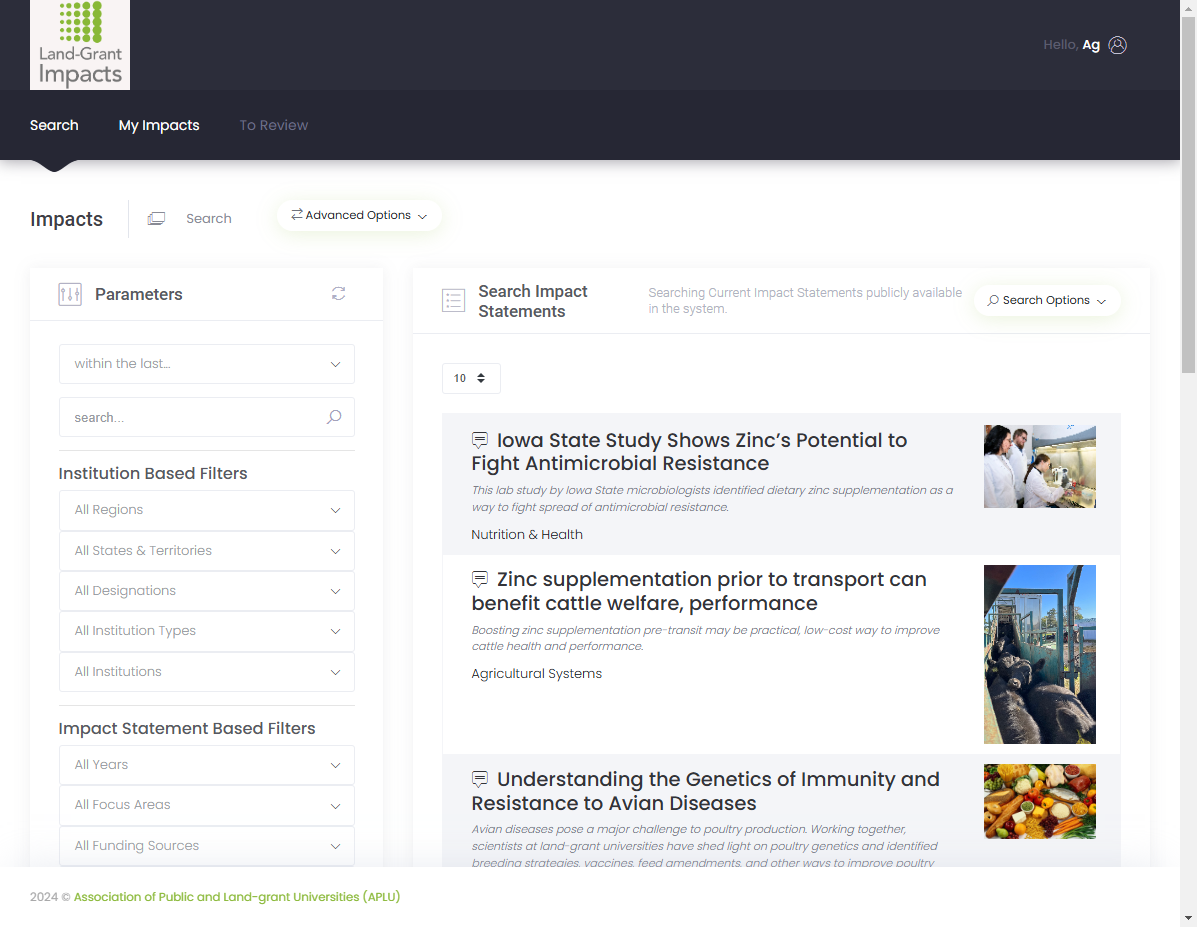Click comment icon beside Avian Diseases title
The height and width of the screenshot is (927, 1197).
point(479,779)
